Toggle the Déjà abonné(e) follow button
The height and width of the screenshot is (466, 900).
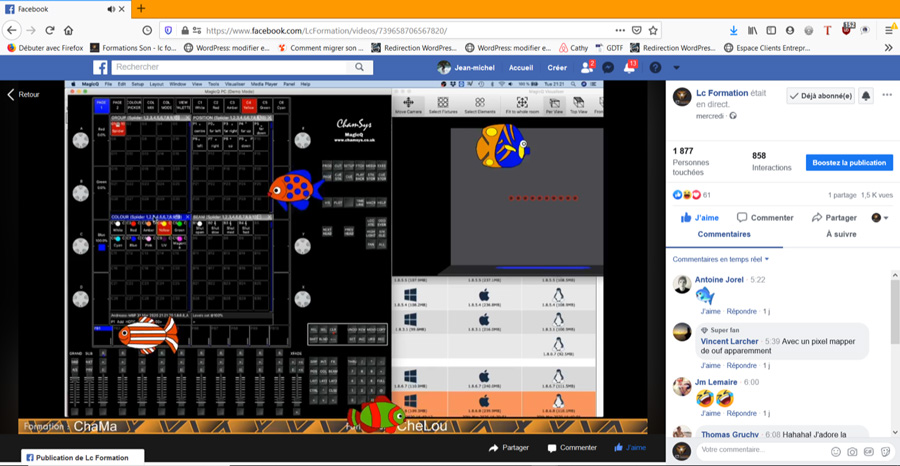click(820, 96)
